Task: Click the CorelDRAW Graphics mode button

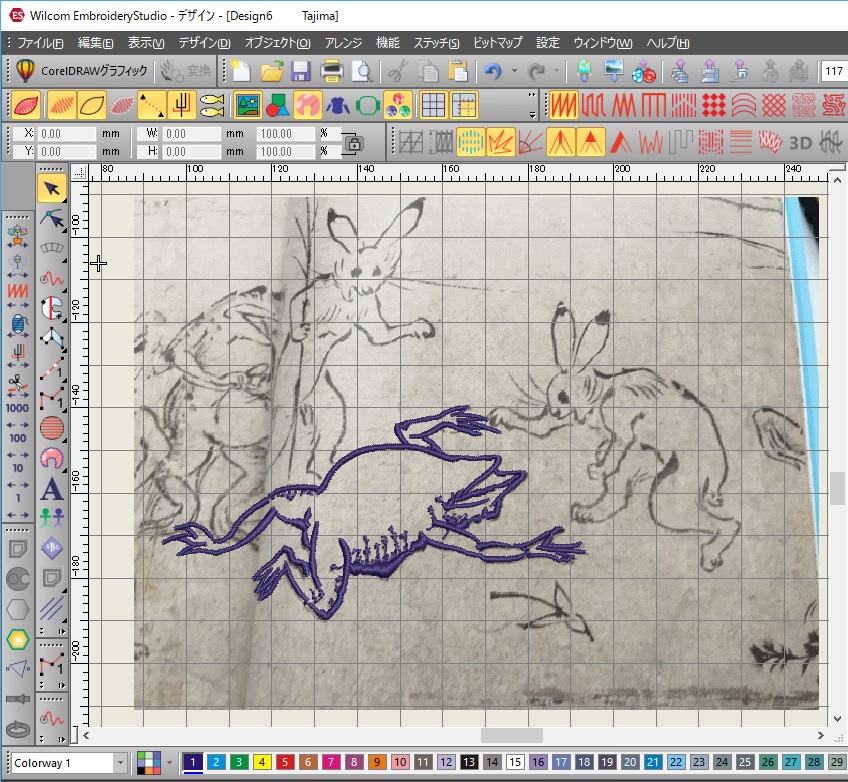Action: pos(81,71)
